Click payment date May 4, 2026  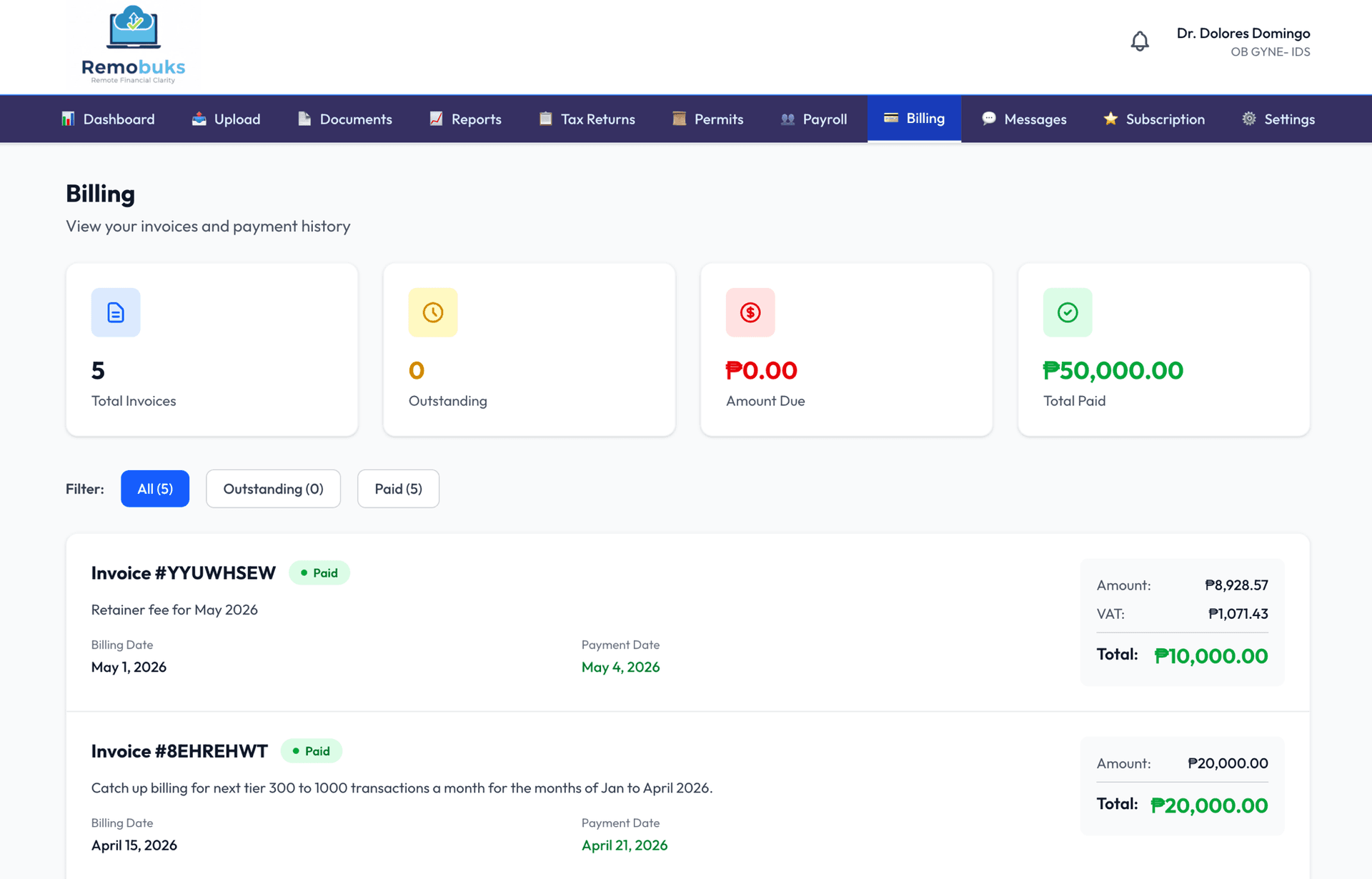pos(620,667)
